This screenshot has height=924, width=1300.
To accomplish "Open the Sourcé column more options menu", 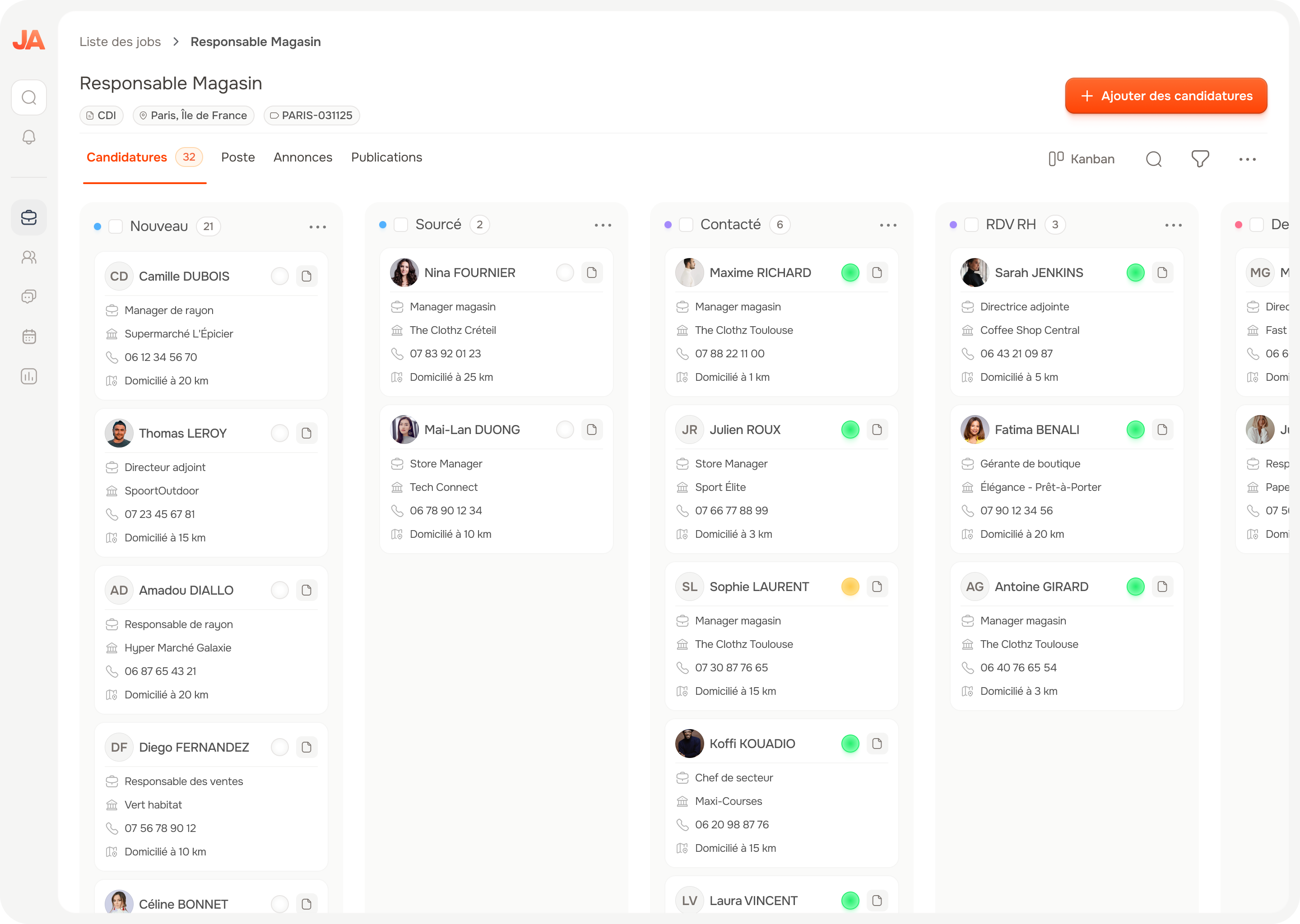I will pos(603,225).
